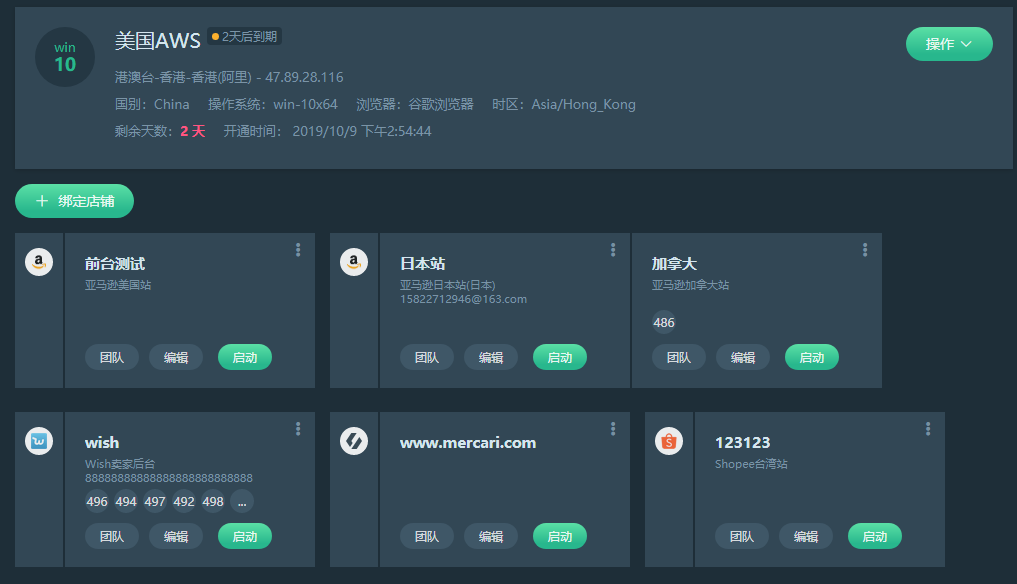Screen dimensions: 1017x584
Task: Click the 绑定店铺 button
Action: coord(75,201)
